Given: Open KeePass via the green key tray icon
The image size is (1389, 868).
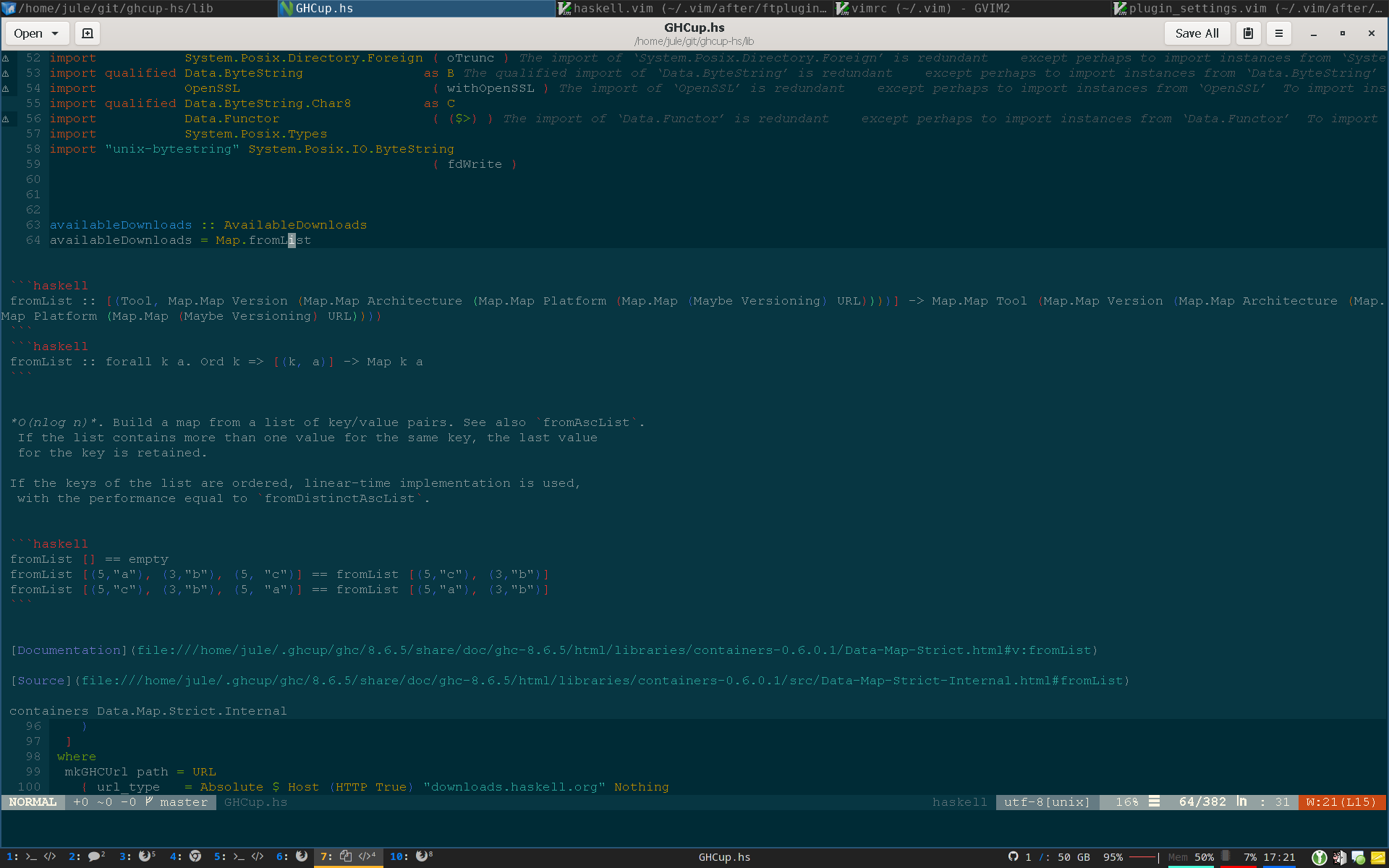Looking at the screenshot, I should (1320, 857).
